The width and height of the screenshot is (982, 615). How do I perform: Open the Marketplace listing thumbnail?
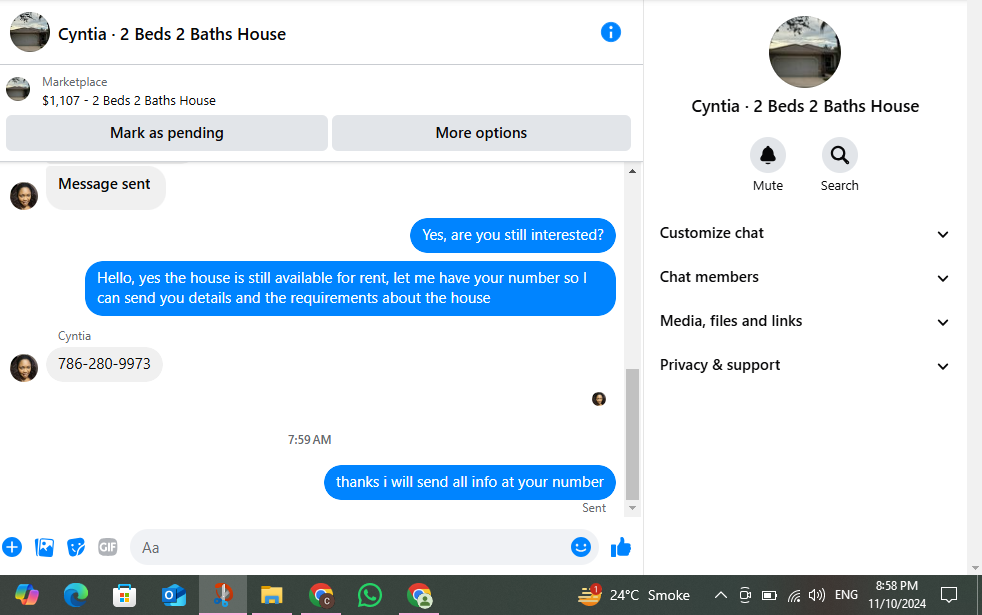click(18, 90)
